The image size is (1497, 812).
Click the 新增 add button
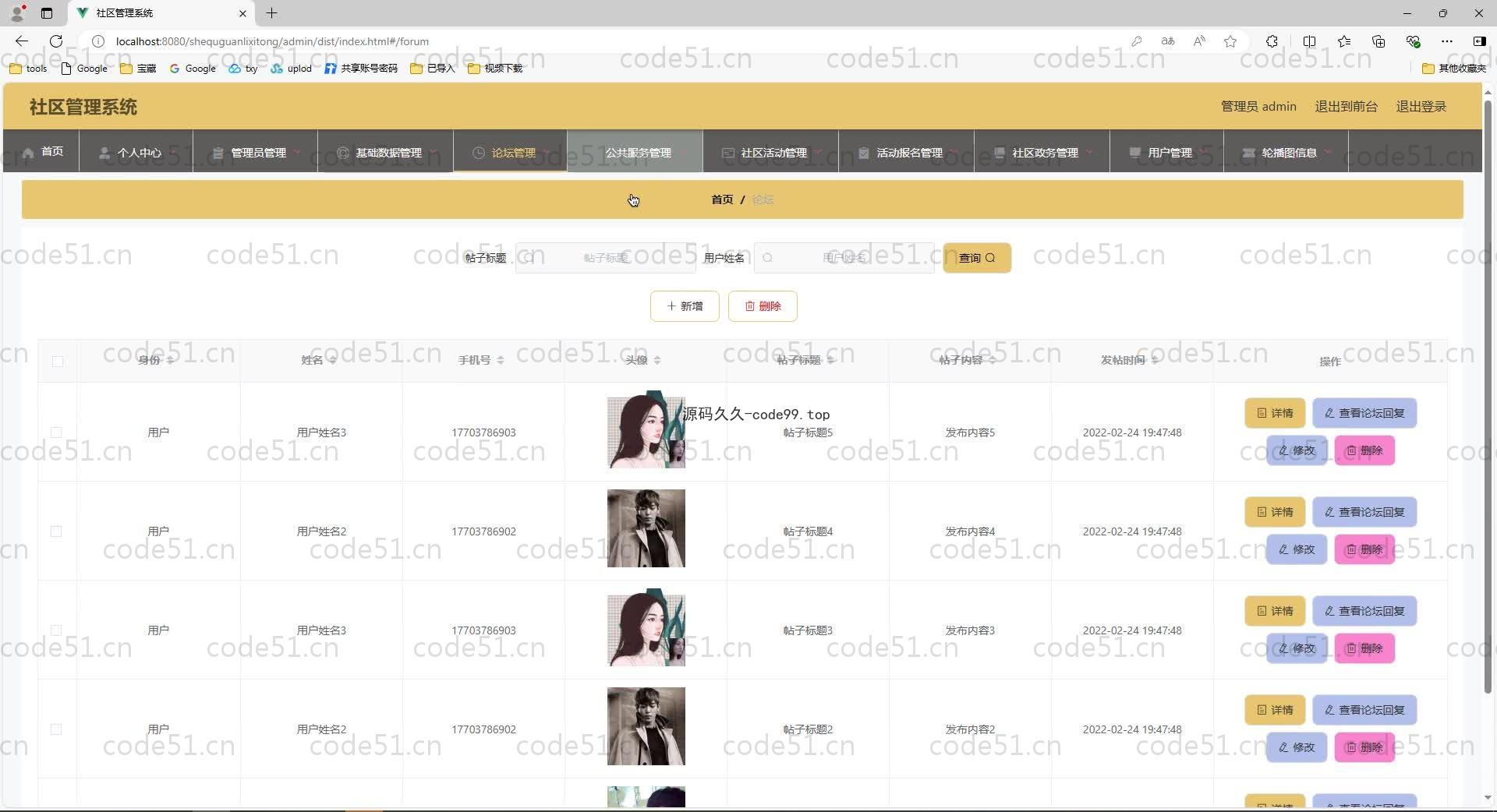(x=685, y=306)
